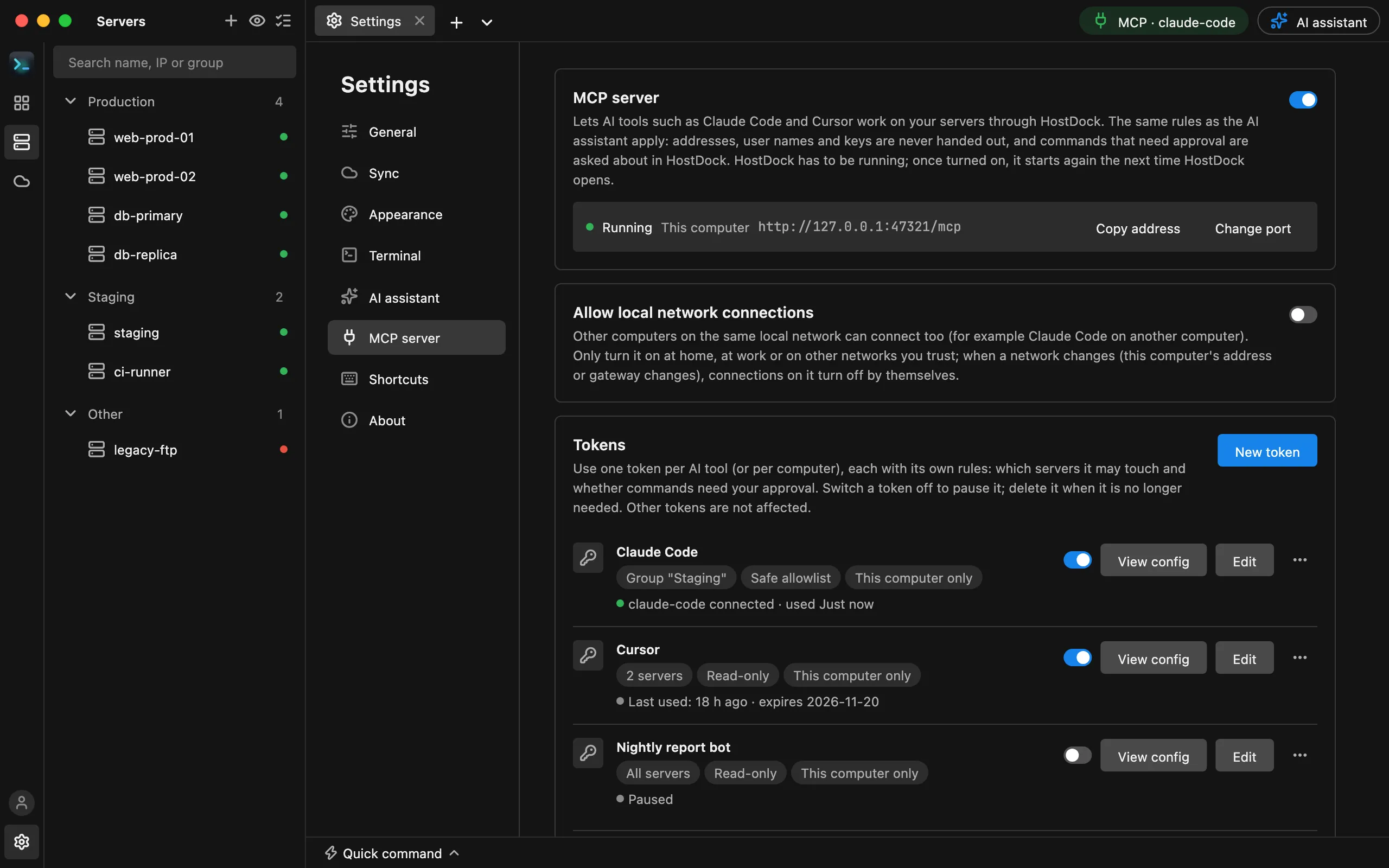Image resolution: width=1389 pixels, height=868 pixels.
Task: Close the Settings tab
Action: [x=419, y=21]
